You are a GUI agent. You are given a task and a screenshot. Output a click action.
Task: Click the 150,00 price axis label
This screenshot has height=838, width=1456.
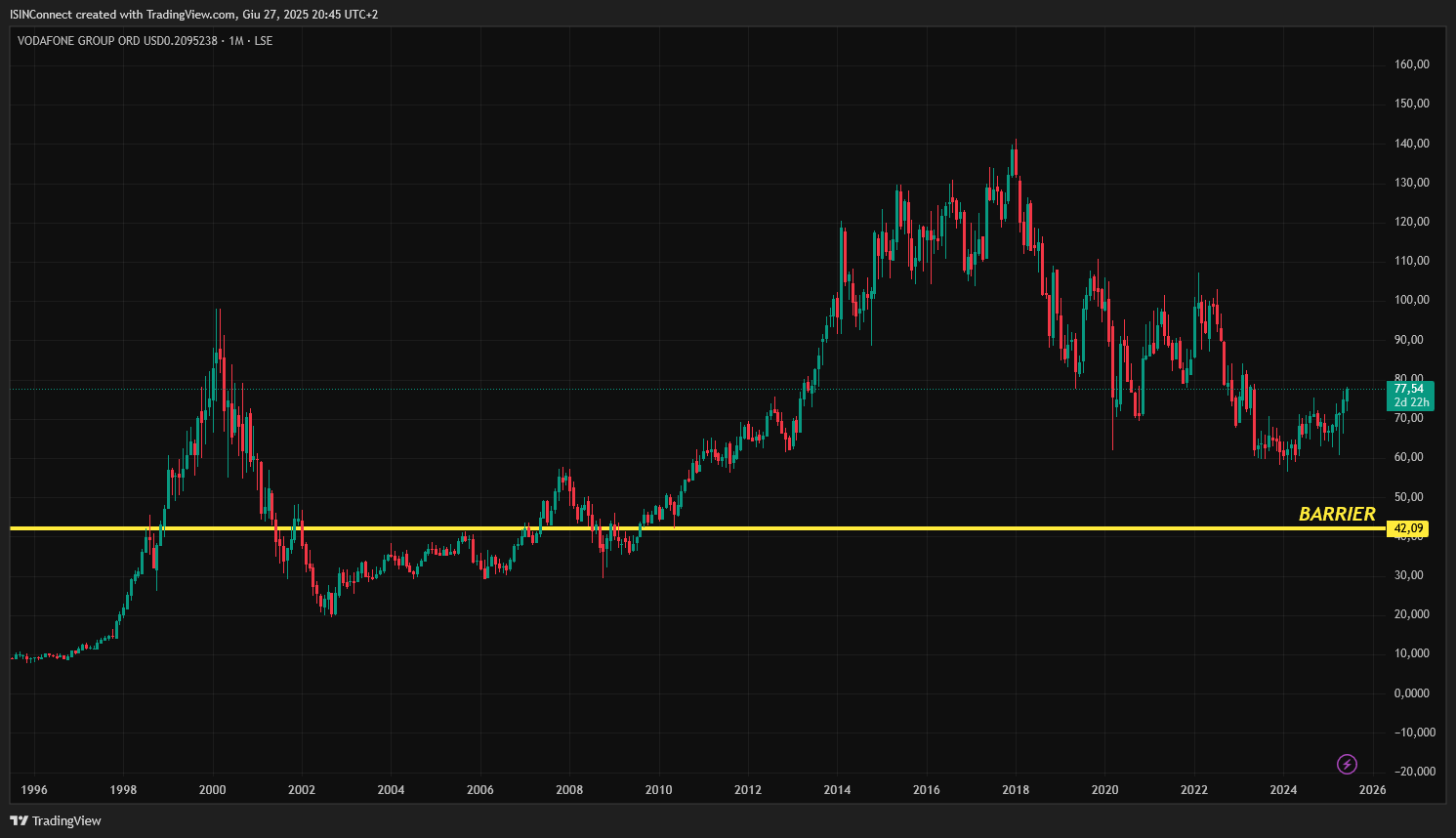1412,104
